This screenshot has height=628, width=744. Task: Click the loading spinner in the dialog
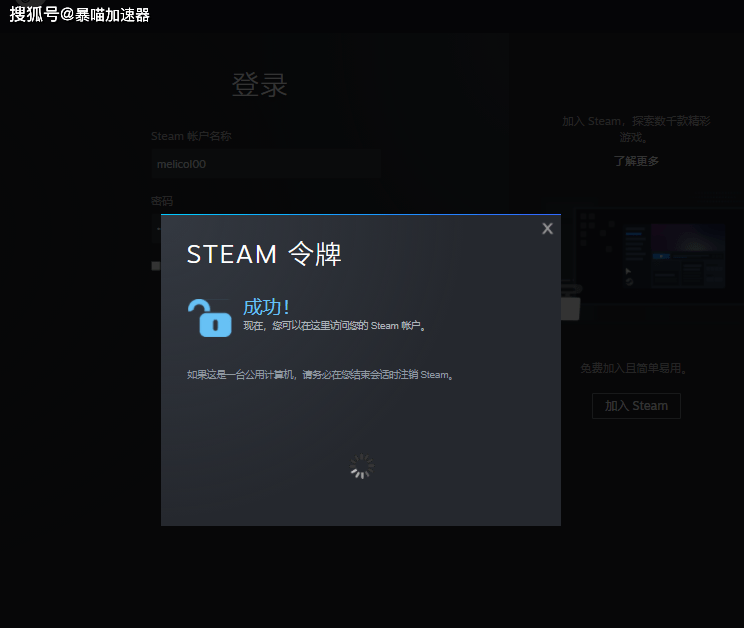(361, 466)
